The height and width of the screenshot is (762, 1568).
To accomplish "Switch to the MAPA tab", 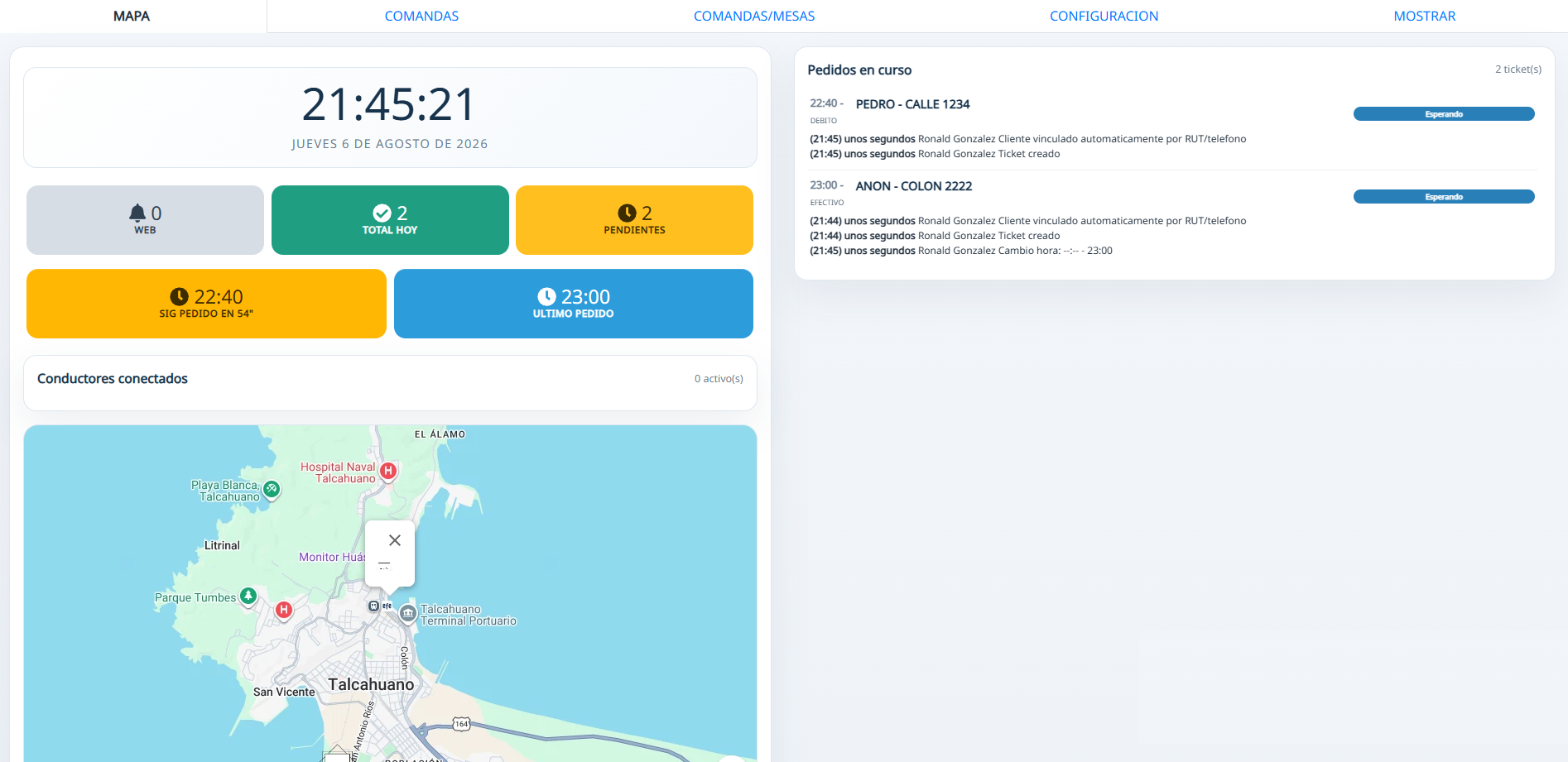I will [132, 16].
